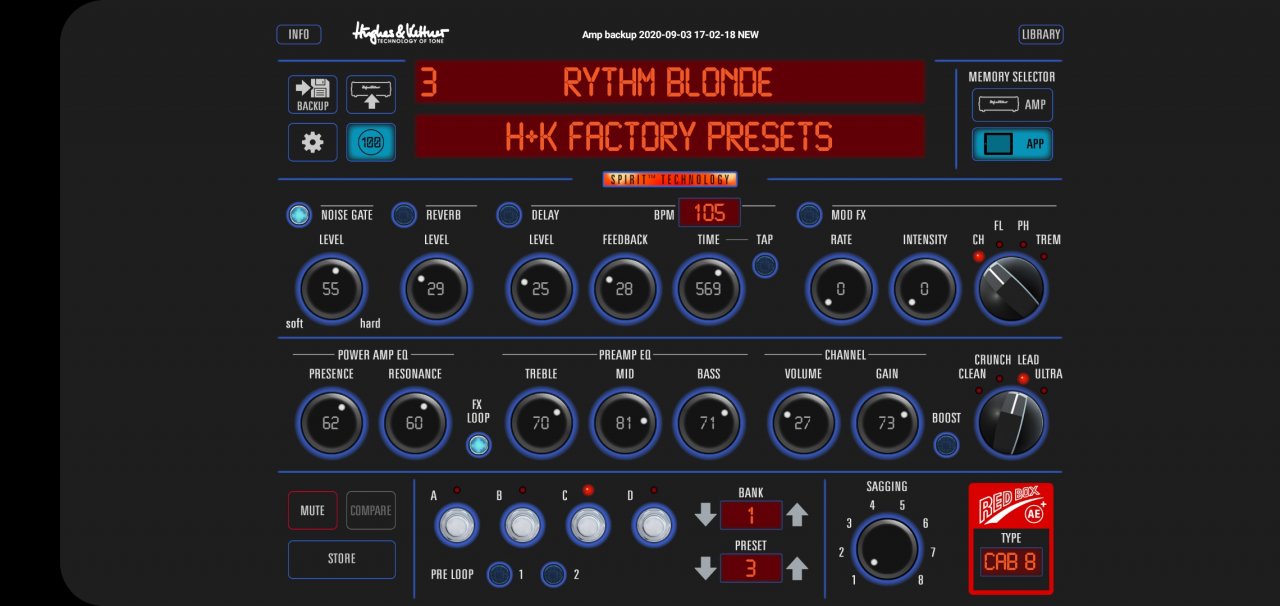Click the Bank number display
Image resolution: width=1280 pixels, height=606 pixels.
click(x=751, y=515)
